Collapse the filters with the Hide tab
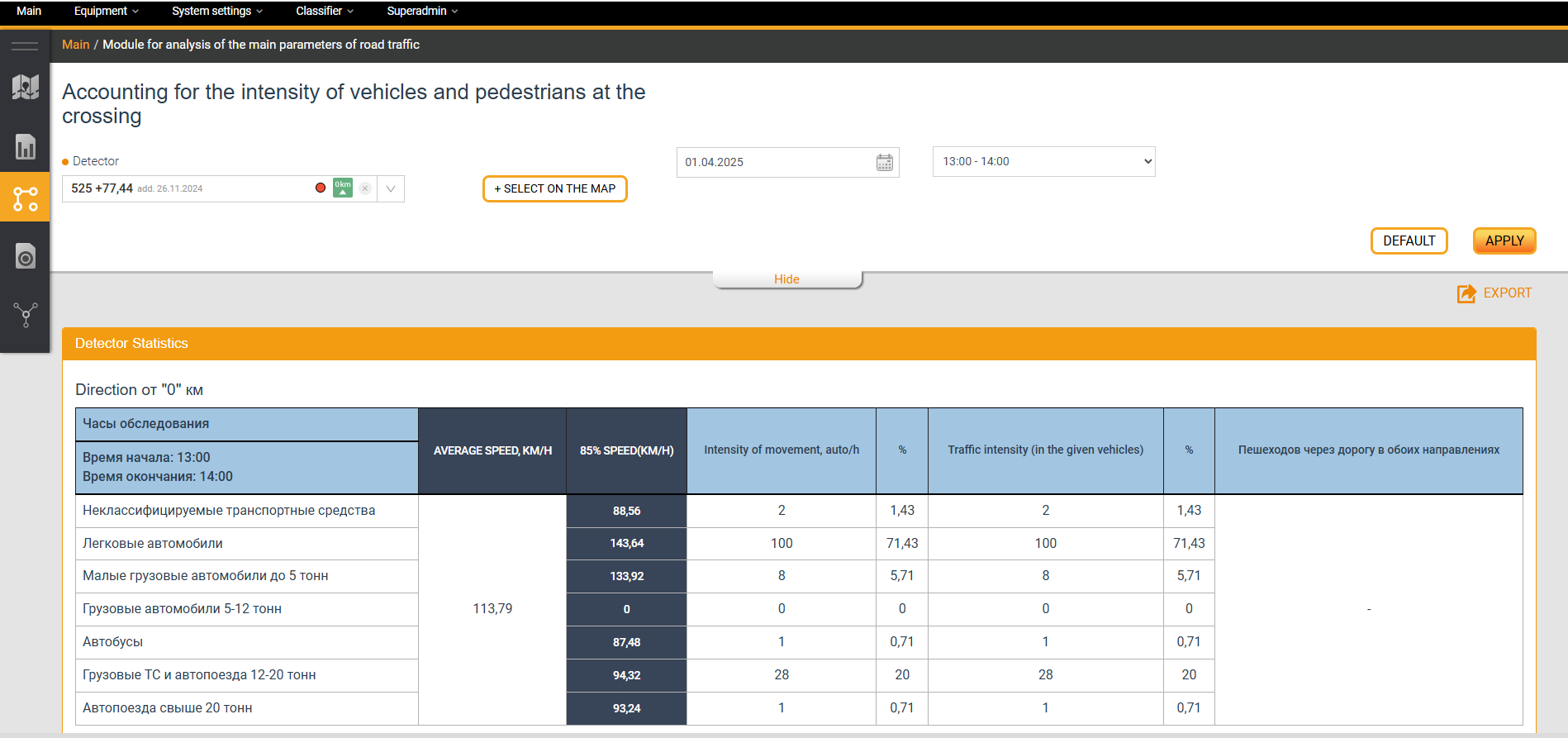Image resolution: width=1568 pixels, height=738 pixels. (787, 279)
